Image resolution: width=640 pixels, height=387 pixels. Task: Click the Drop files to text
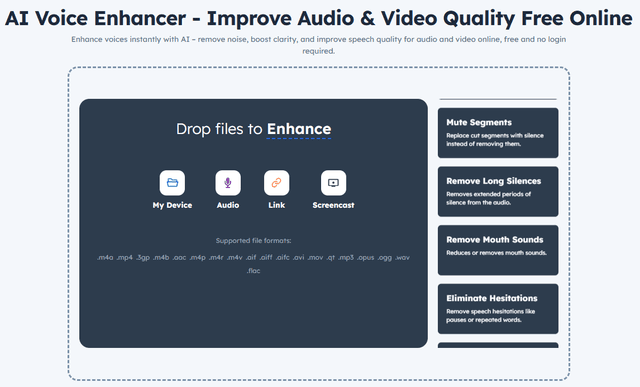point(219,129)
